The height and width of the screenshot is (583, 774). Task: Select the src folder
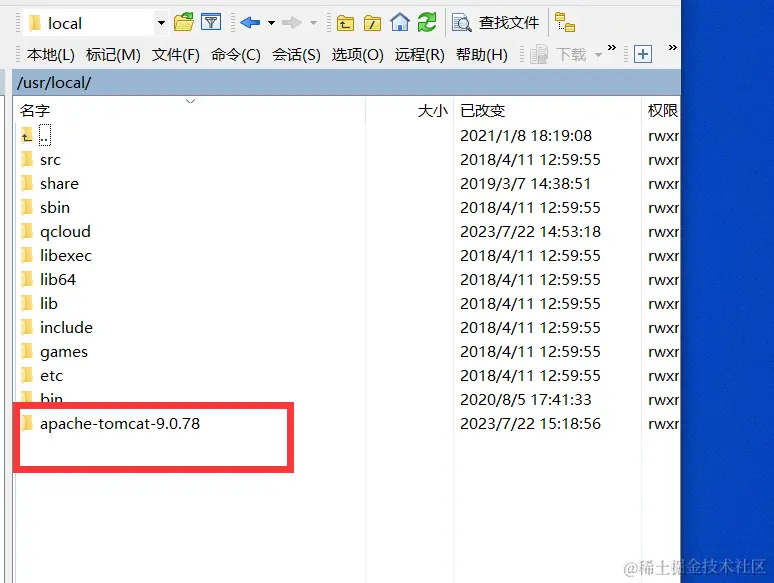point(50,159)
